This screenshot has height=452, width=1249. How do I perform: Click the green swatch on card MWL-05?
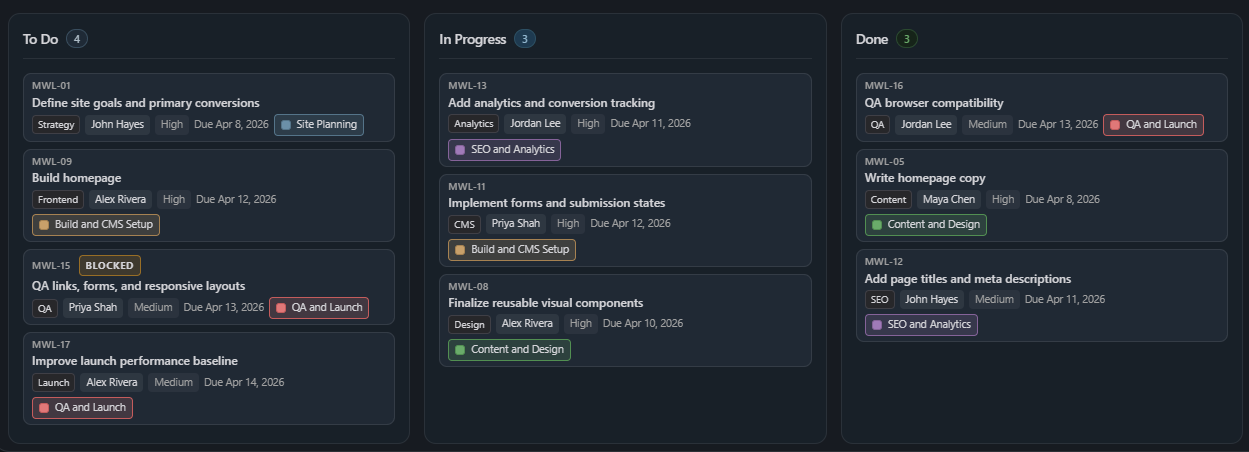[877, 225]
